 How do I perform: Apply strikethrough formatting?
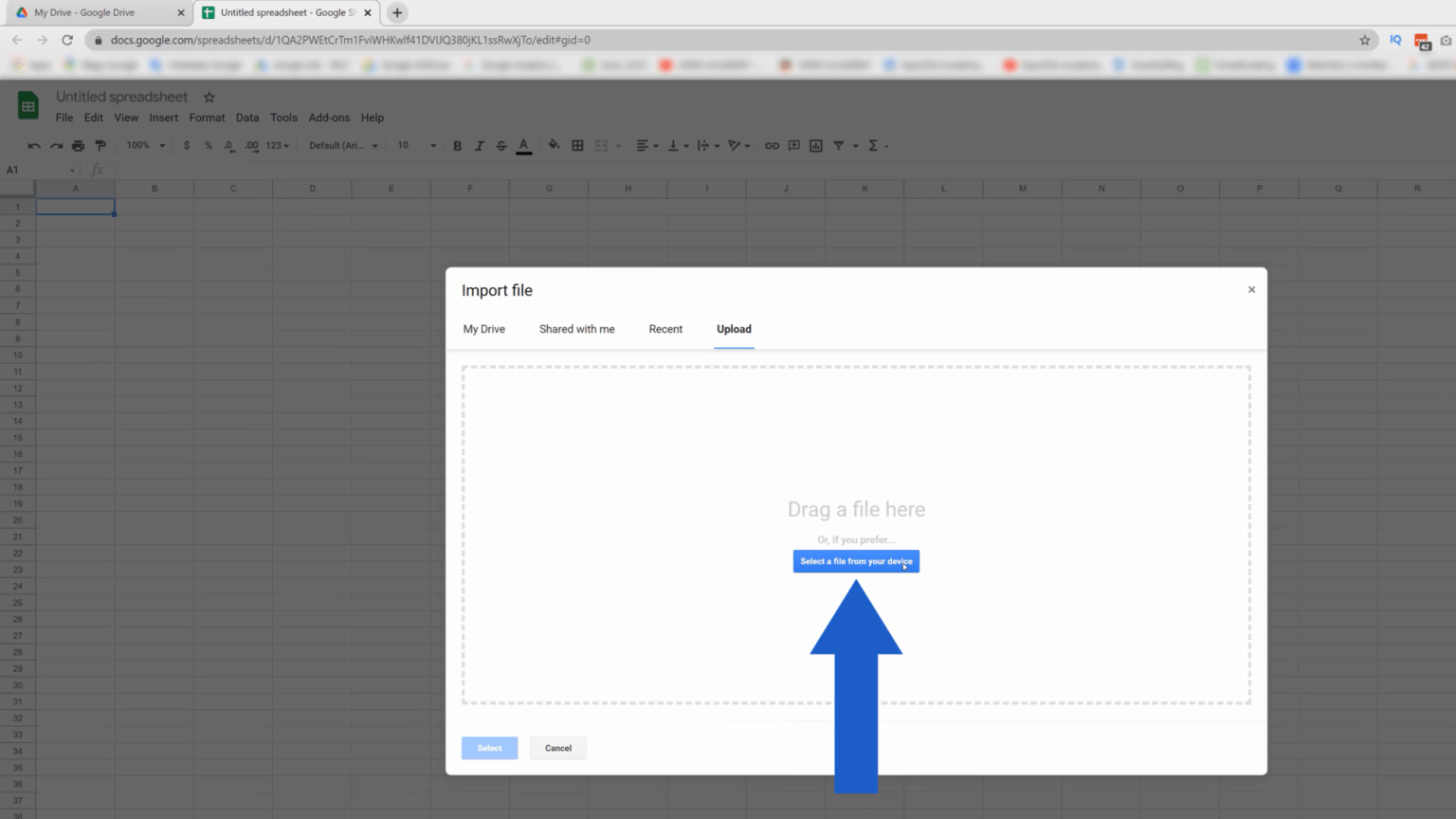(x=501, y=145)
